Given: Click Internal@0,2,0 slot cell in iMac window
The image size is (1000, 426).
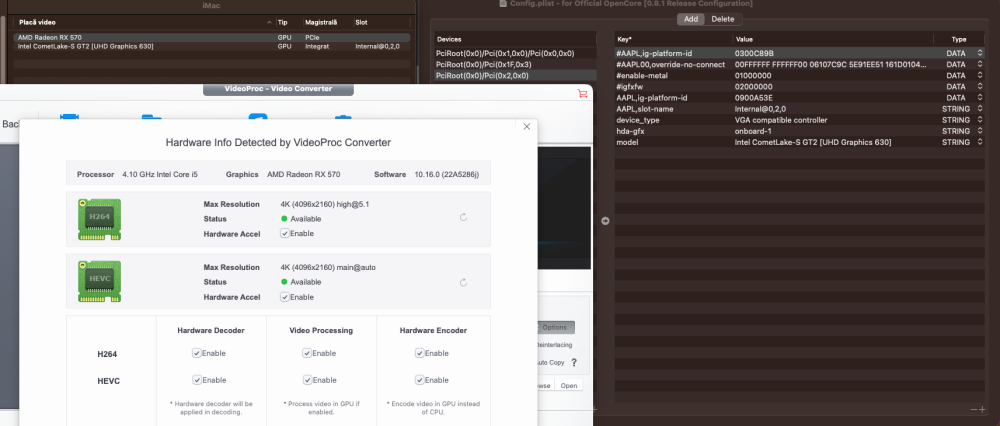Looking at the screenshot, I should (376, 47).
